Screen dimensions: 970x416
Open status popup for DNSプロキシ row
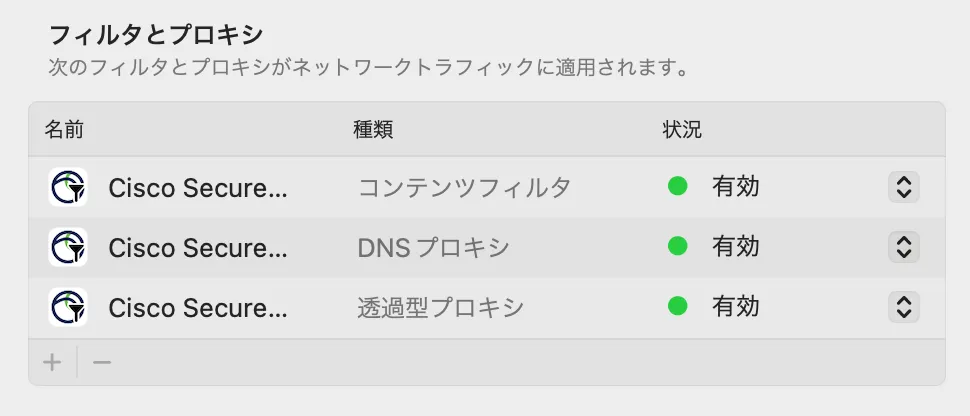coord(903,247)
